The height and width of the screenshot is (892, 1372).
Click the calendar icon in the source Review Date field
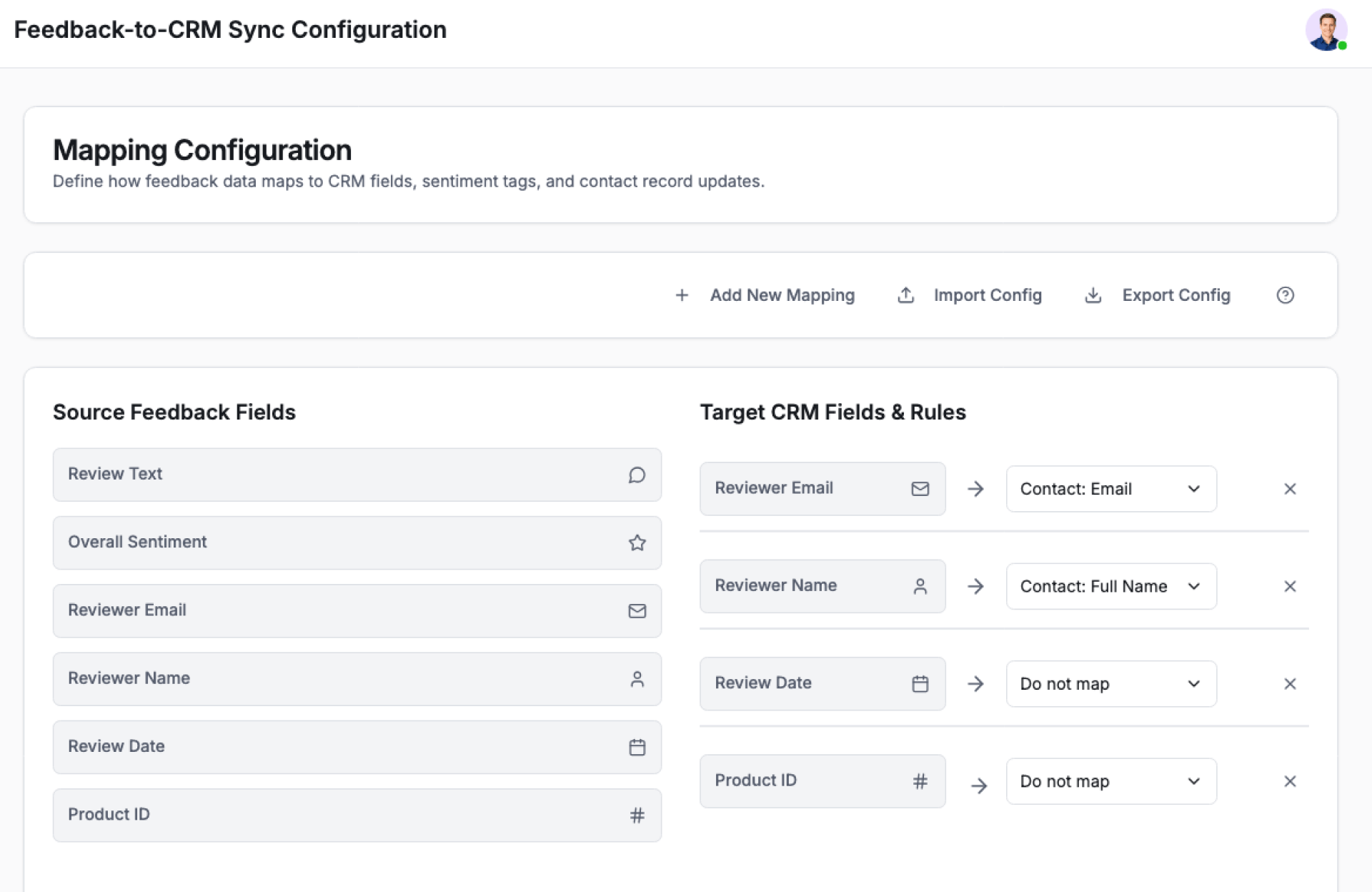coord(637,748)
